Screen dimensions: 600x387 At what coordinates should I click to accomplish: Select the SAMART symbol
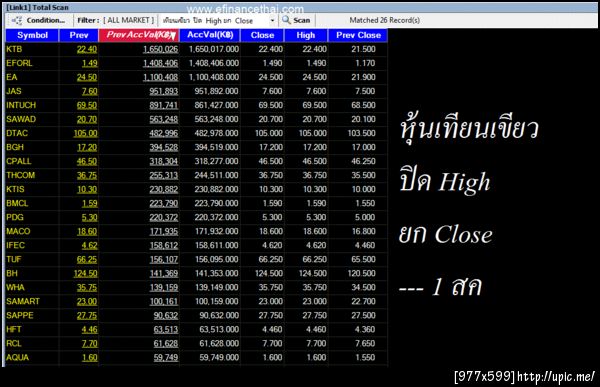[x=23, y=301]
